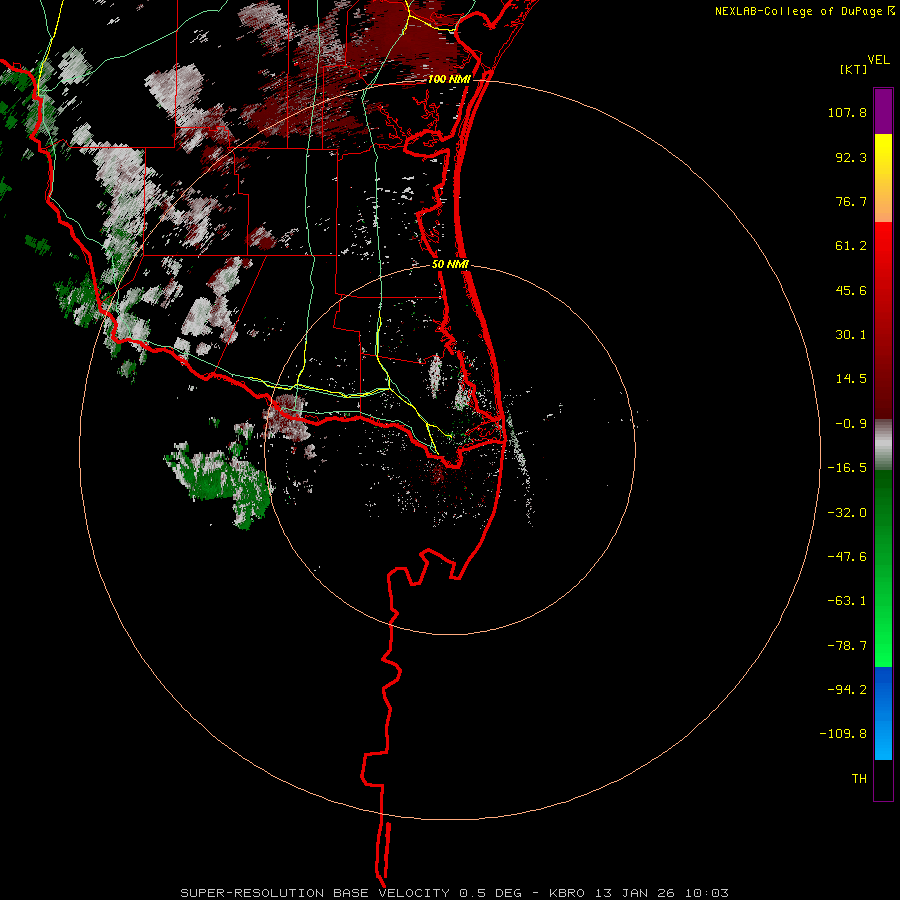The image size is (900, 900).
Task: Click the -94.2 legend value
Action: click(x=847, y=690)
